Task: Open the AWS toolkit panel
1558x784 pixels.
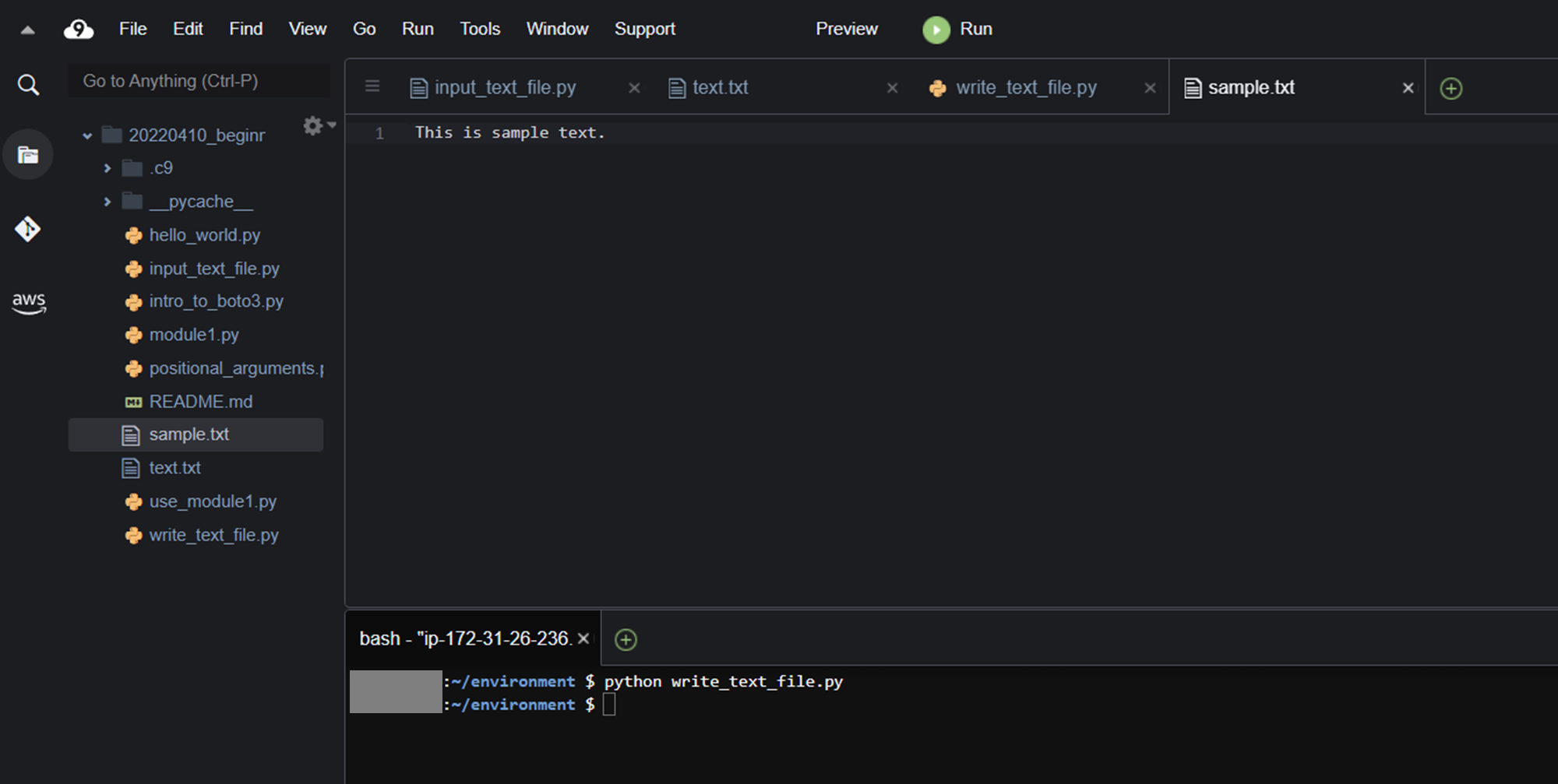Action: 29,303
